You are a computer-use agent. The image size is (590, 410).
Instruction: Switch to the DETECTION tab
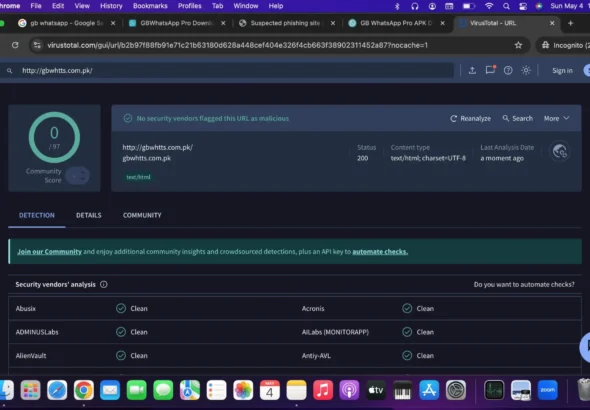(x=37, y=215)
